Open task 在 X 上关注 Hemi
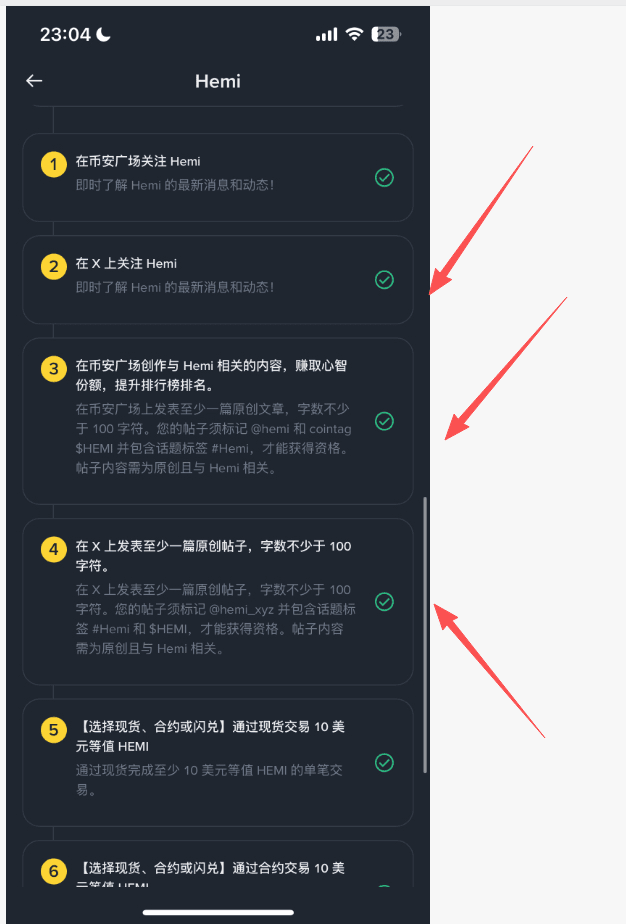 218,280
